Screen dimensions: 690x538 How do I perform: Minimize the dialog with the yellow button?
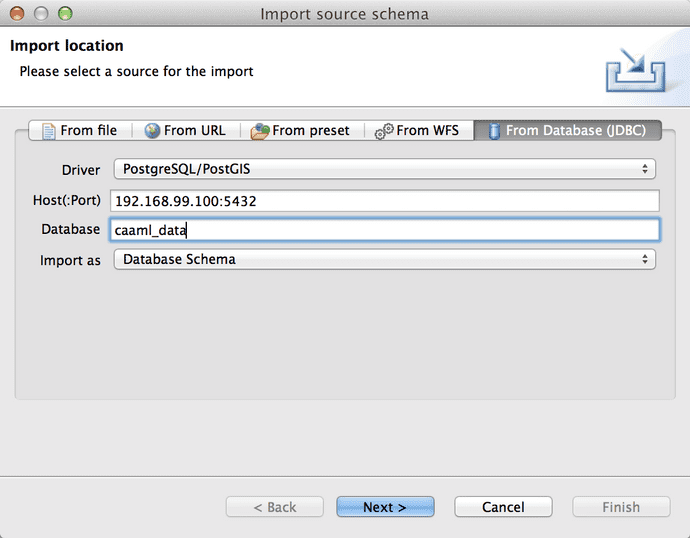point(42,14)
